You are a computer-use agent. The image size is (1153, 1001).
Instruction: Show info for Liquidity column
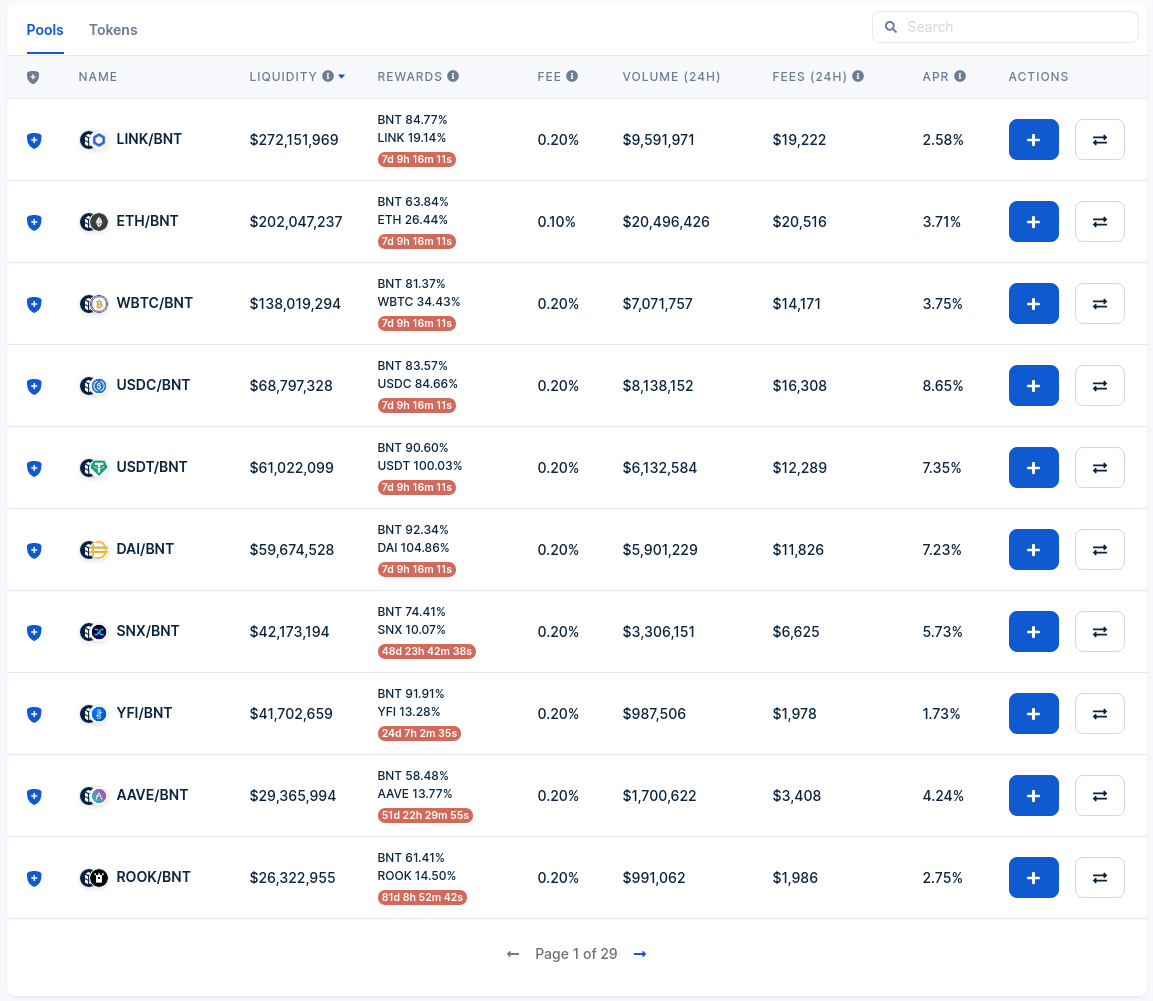pos(328,76)
